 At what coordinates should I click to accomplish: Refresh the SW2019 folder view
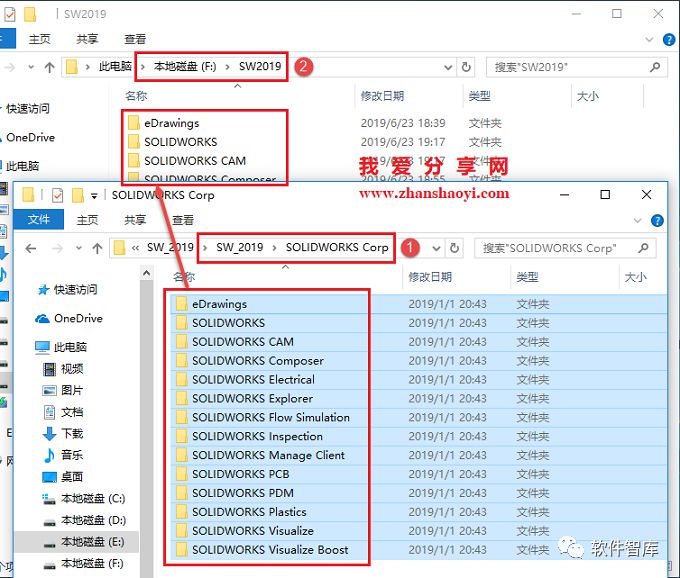(466, 67)
